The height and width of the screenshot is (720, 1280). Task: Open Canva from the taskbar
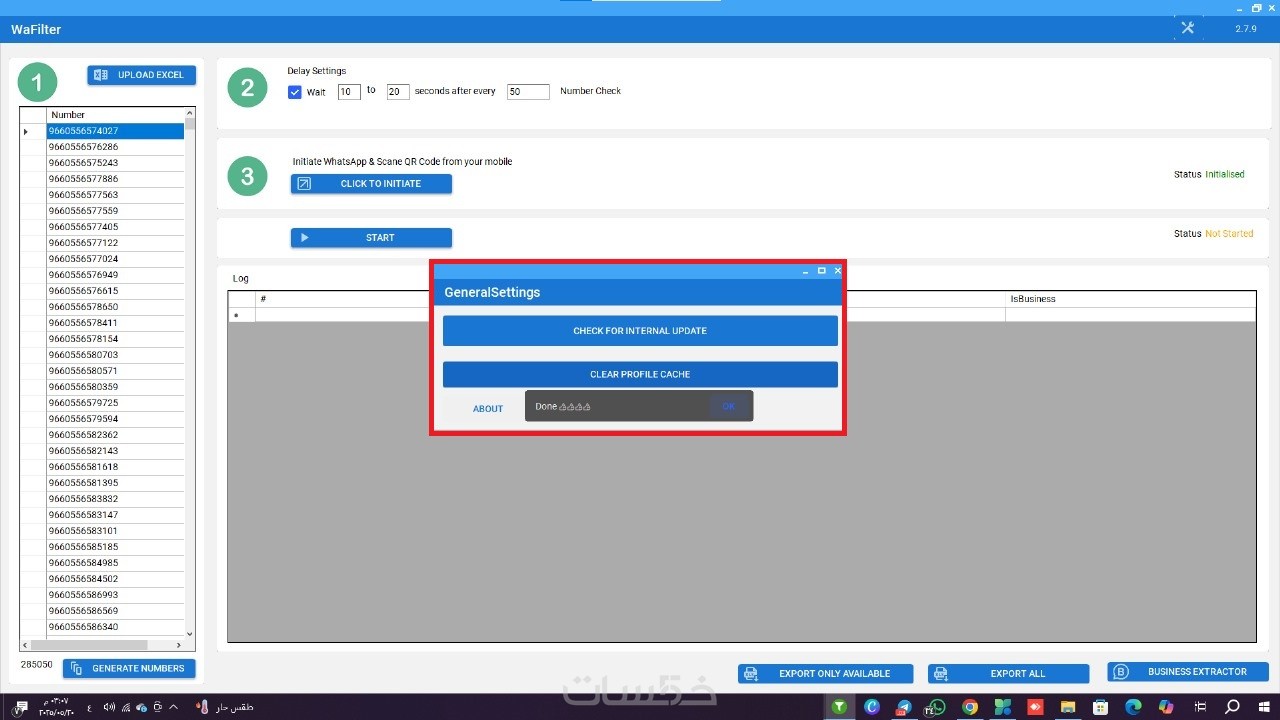click(872, 707)
